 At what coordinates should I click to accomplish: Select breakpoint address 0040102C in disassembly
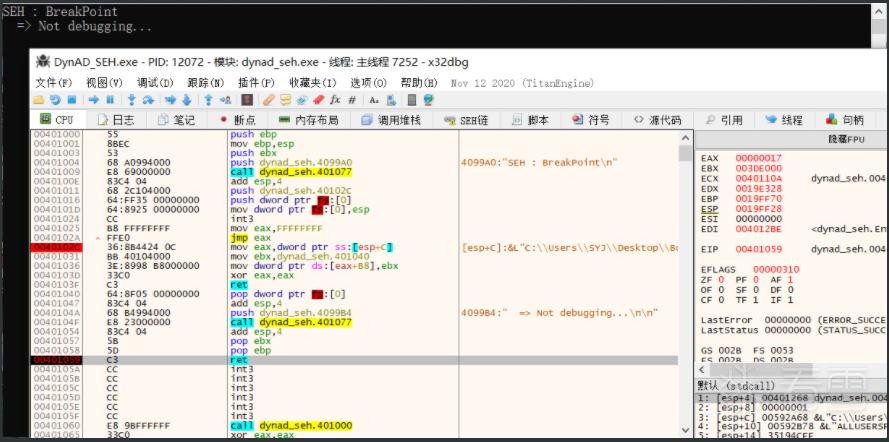(55, 247)
